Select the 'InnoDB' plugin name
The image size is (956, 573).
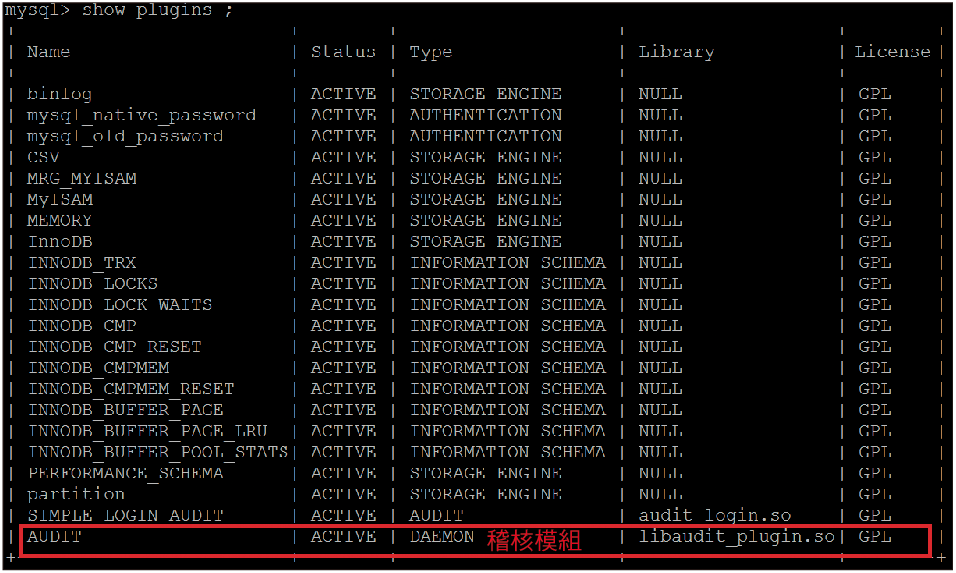pos(60,242)
